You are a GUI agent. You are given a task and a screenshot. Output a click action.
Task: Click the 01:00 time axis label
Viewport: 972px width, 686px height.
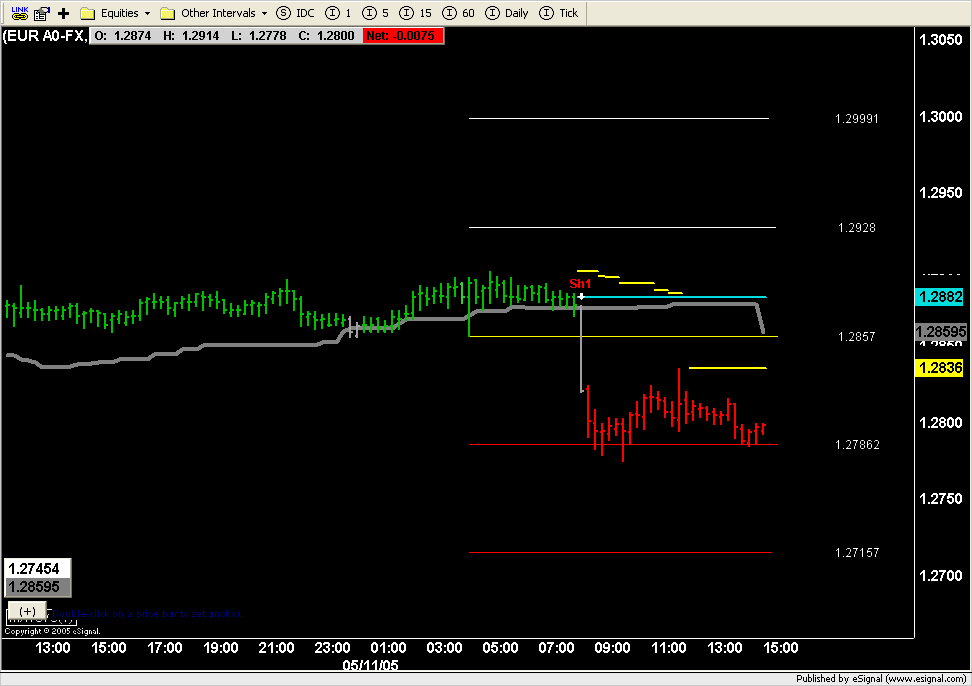389,648
